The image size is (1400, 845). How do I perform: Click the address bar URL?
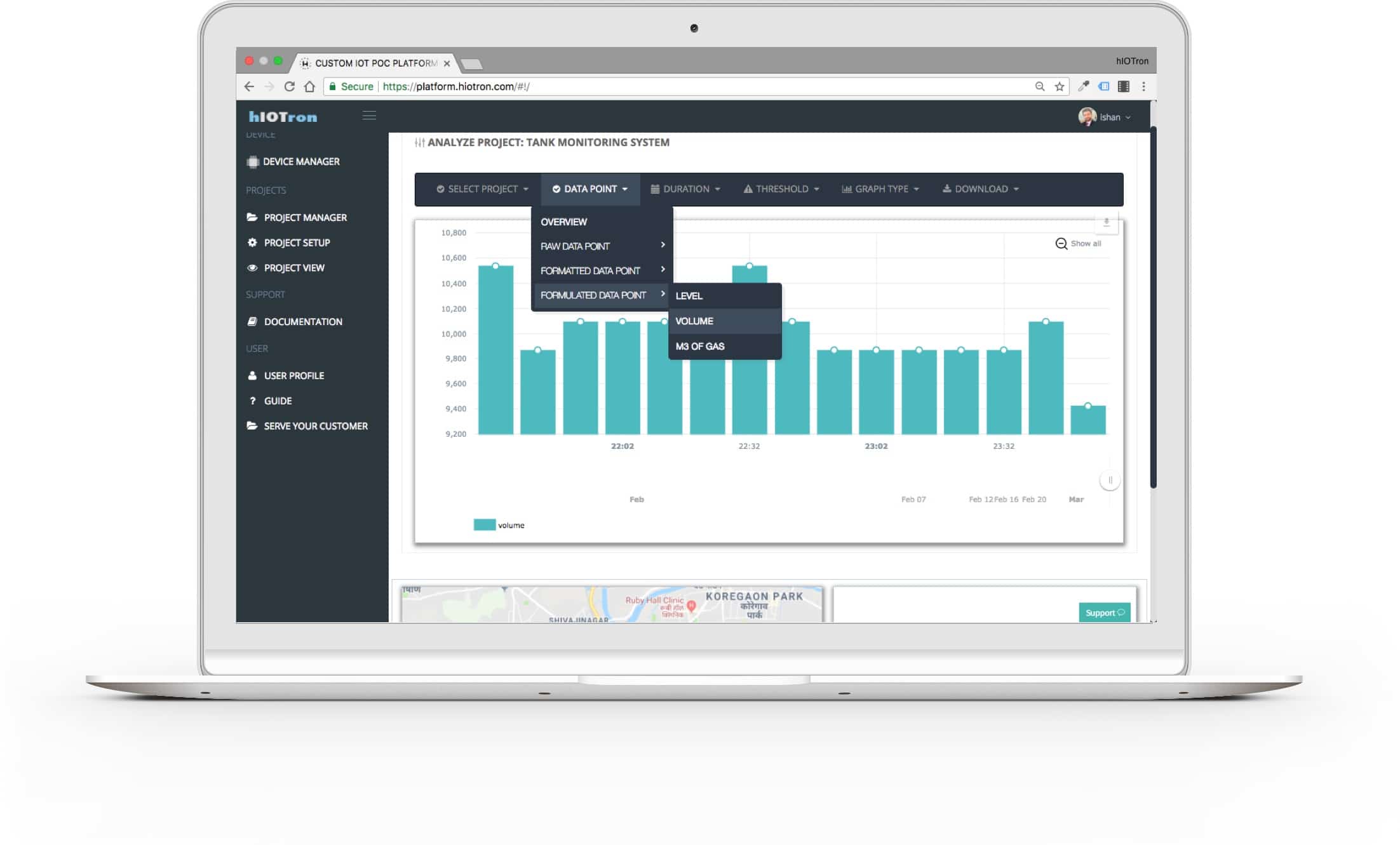[456, 86]
